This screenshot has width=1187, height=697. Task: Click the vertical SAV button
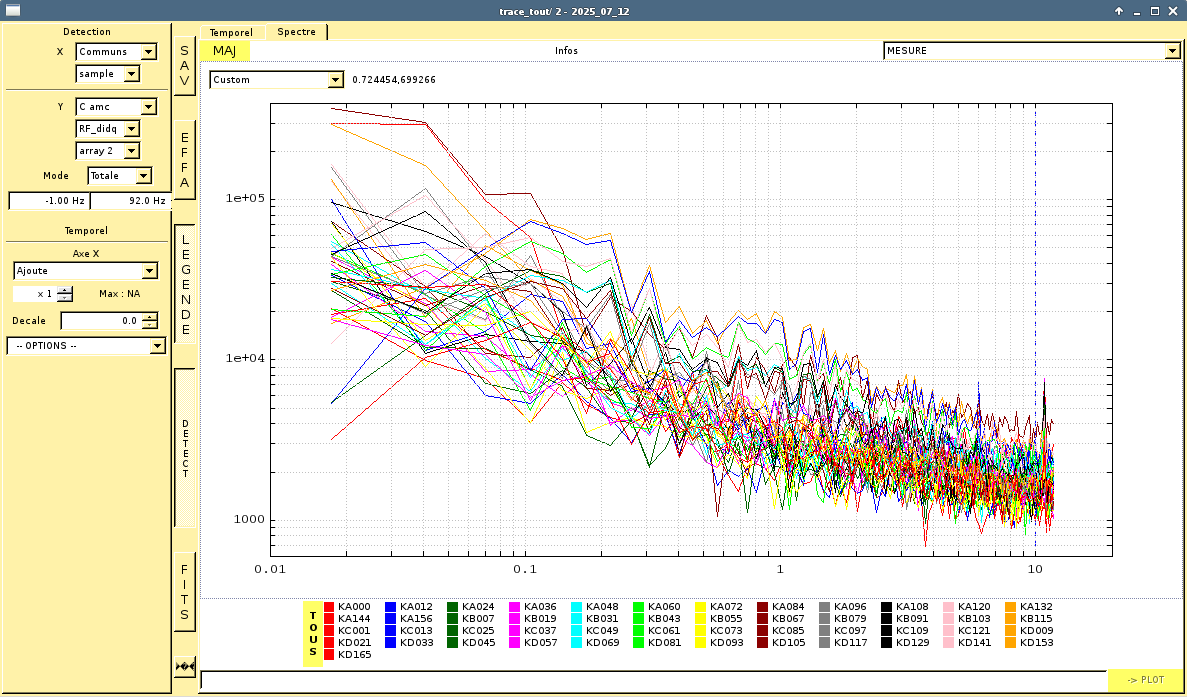pos(184,66)
